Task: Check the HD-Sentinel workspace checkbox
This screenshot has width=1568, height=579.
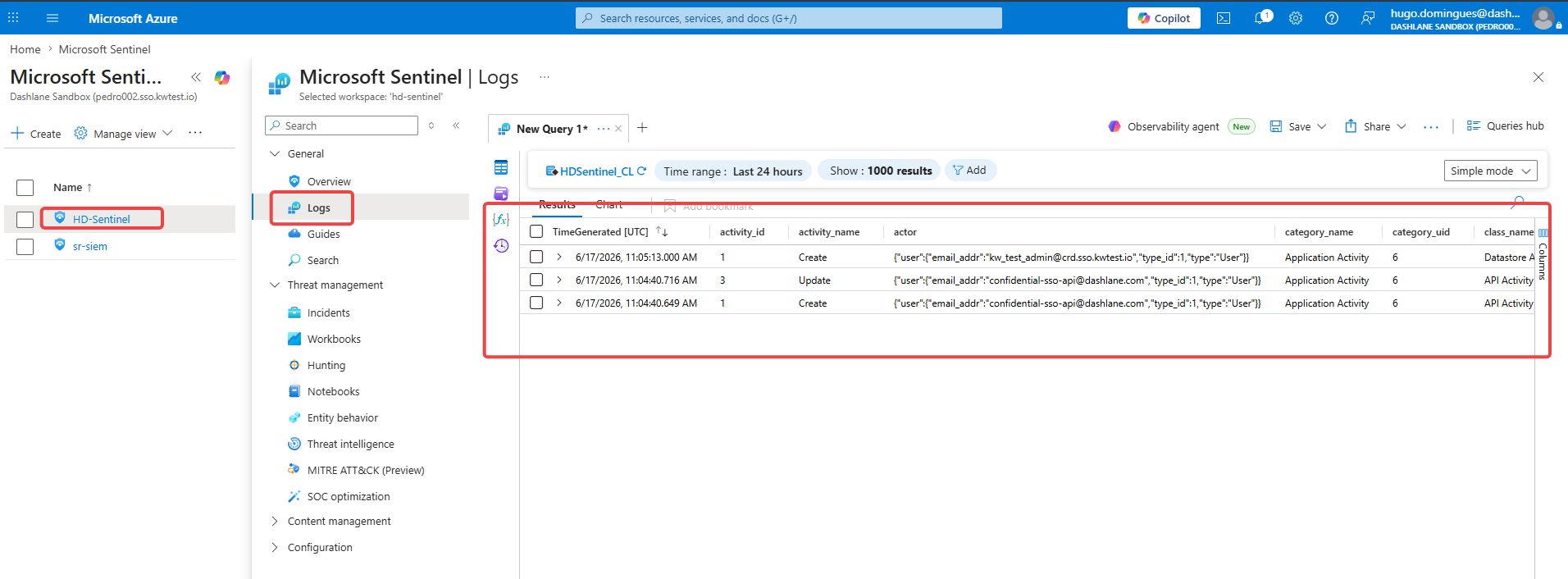Action: click(25, 219)
